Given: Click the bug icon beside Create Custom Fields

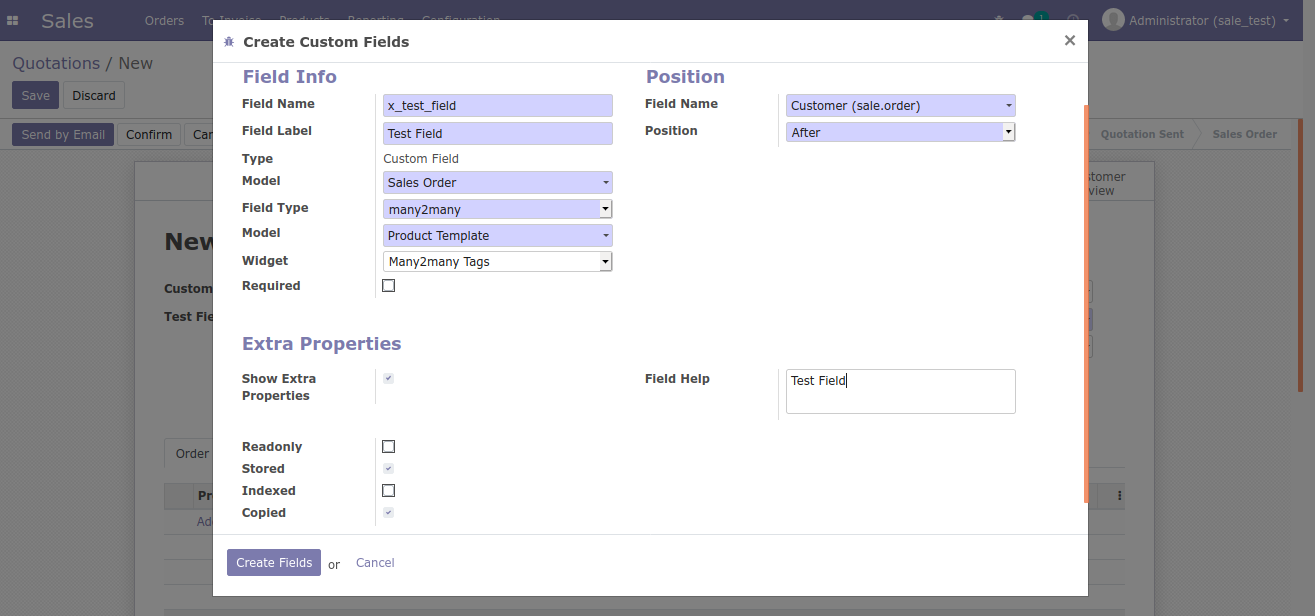Looking at the screenshot, I should 229,42.
